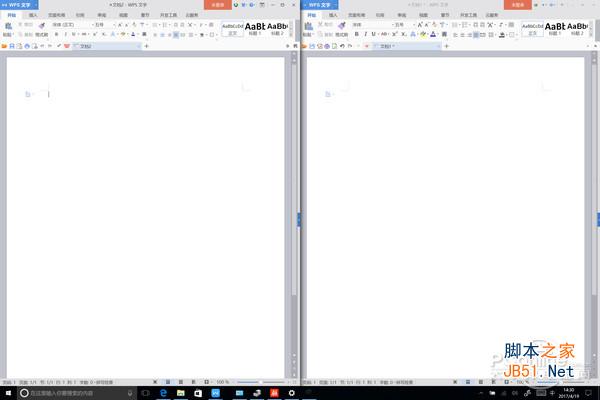Apply AaBb 标题 2 style in right window

[x=577, y=29]
